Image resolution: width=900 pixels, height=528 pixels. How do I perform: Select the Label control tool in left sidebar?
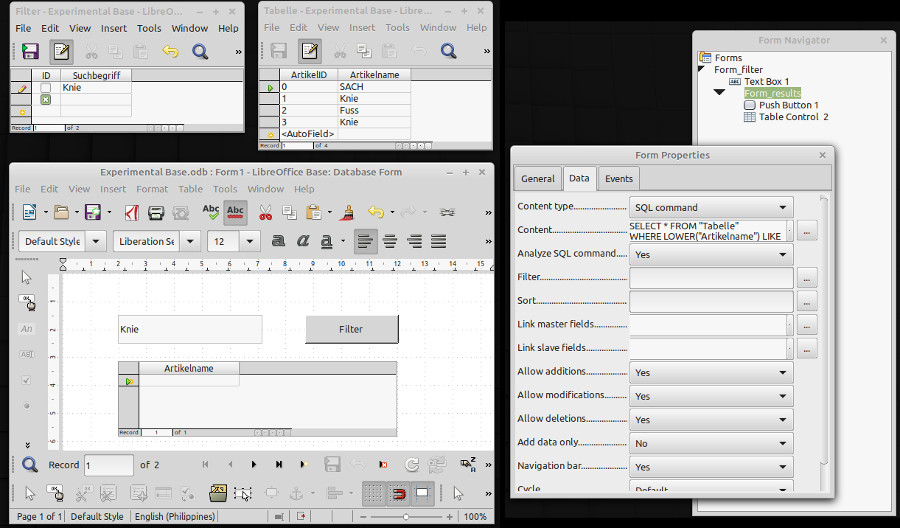click(x=26, y=329)
